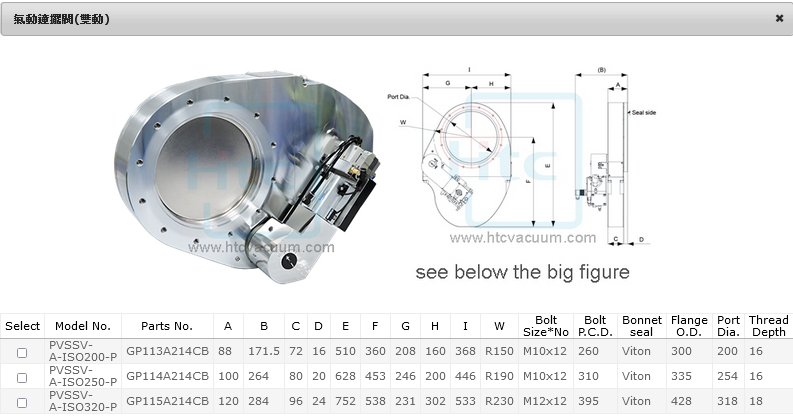
Task: Select the PVSSV-A-ISO250-P row checkbox
Action: pyautogui.click(x=22, y=377)
